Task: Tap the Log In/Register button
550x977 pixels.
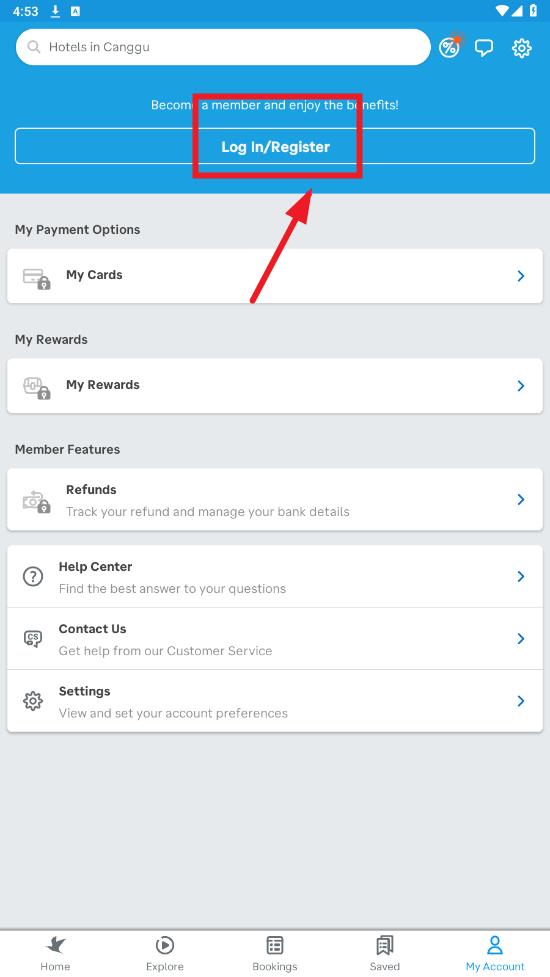Action: point(275,146)
